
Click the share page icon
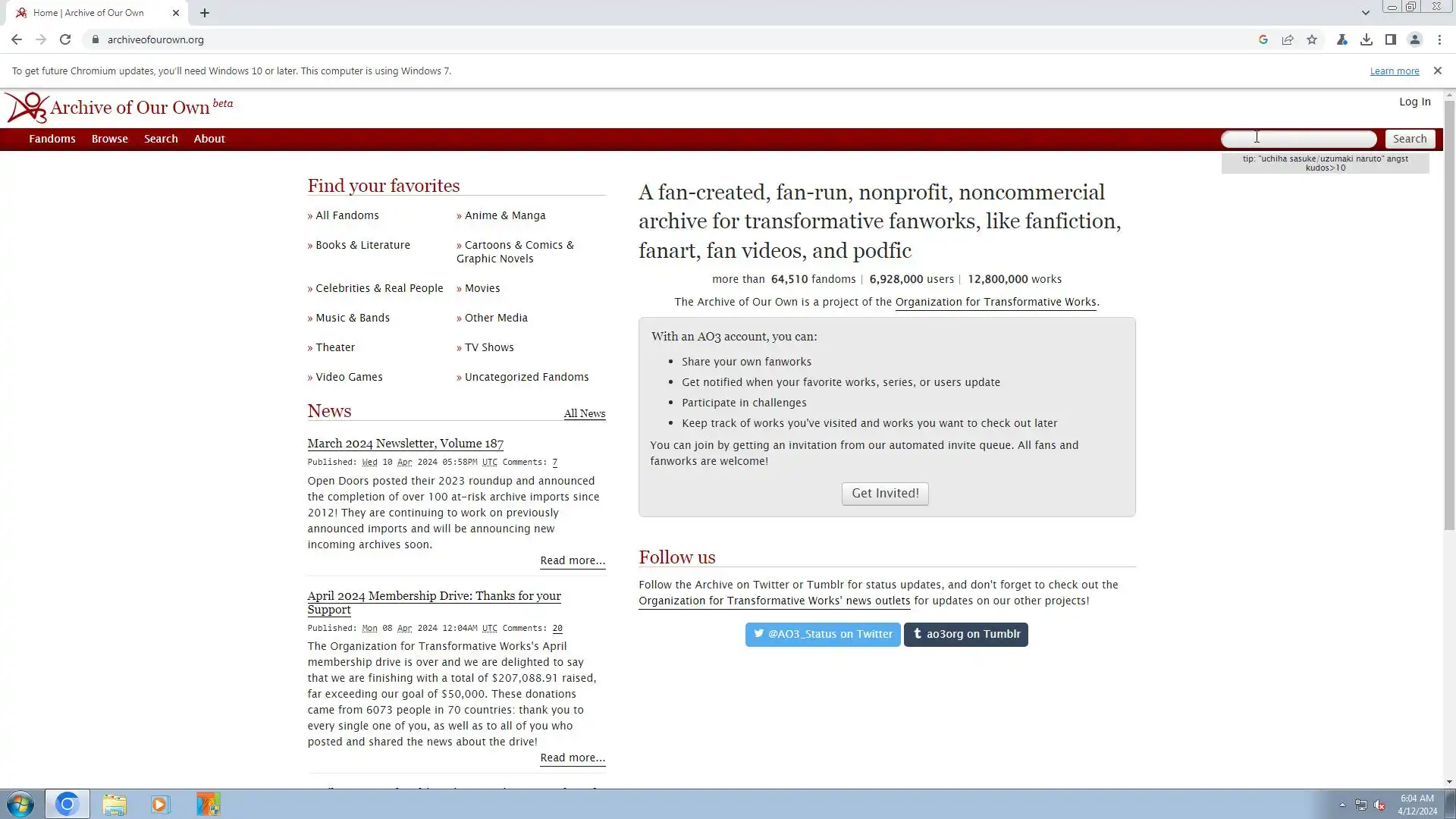click(x=1288, y=39)
